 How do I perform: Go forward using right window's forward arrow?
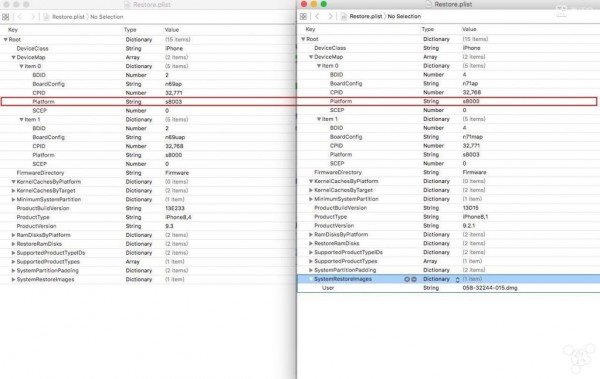[x=330, y=16]
